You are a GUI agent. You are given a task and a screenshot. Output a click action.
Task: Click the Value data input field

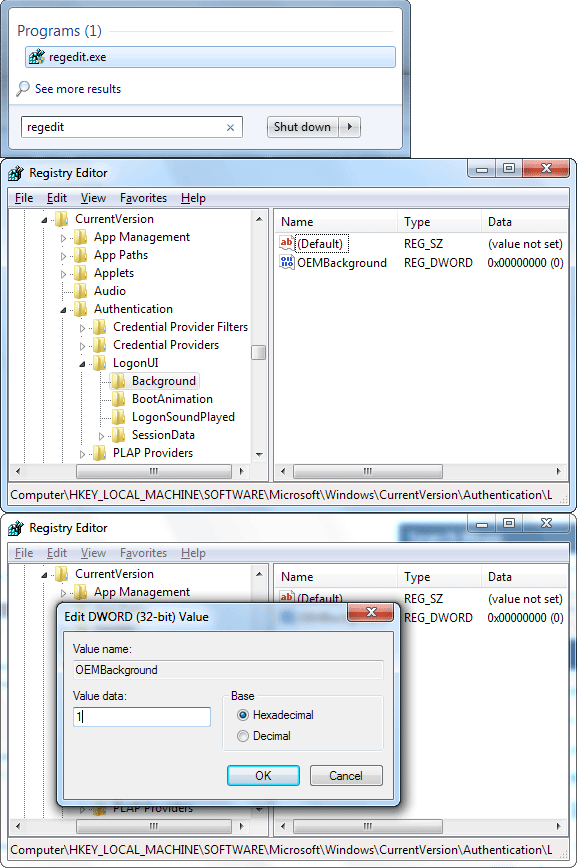coord(142,717)
